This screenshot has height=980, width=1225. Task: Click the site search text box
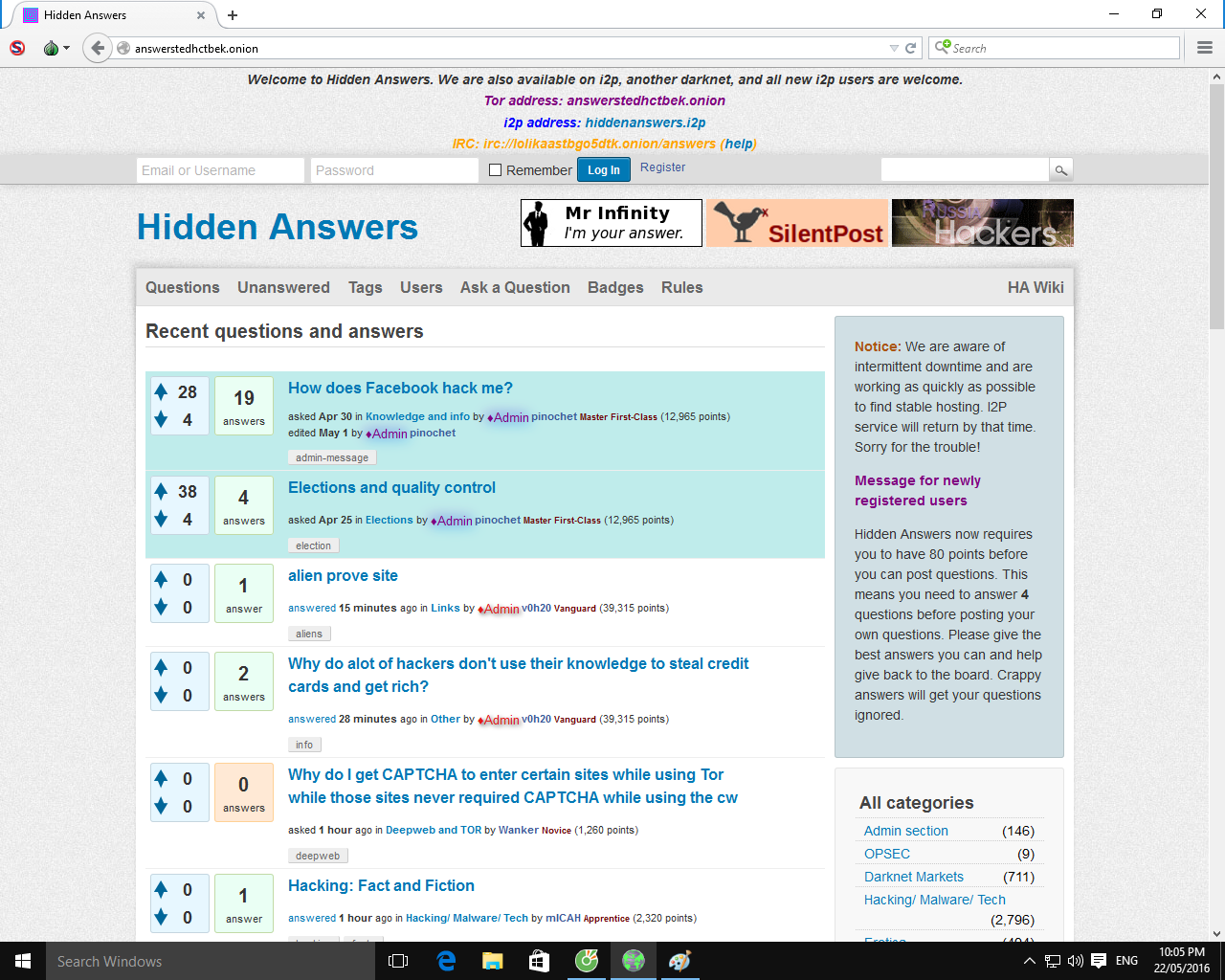tap(965, 170)
